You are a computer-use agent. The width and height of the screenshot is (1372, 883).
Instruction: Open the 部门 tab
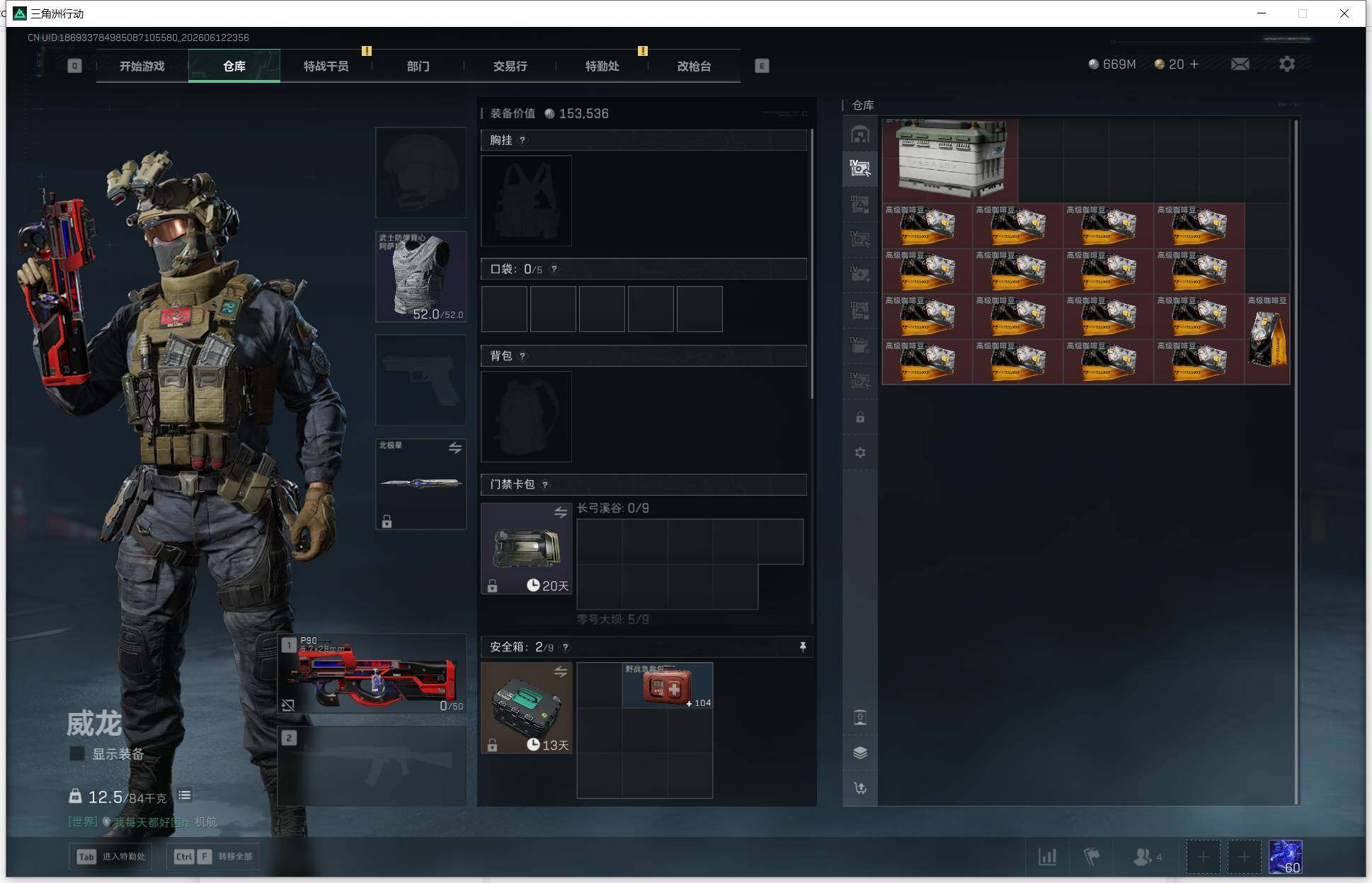point(418,66)
